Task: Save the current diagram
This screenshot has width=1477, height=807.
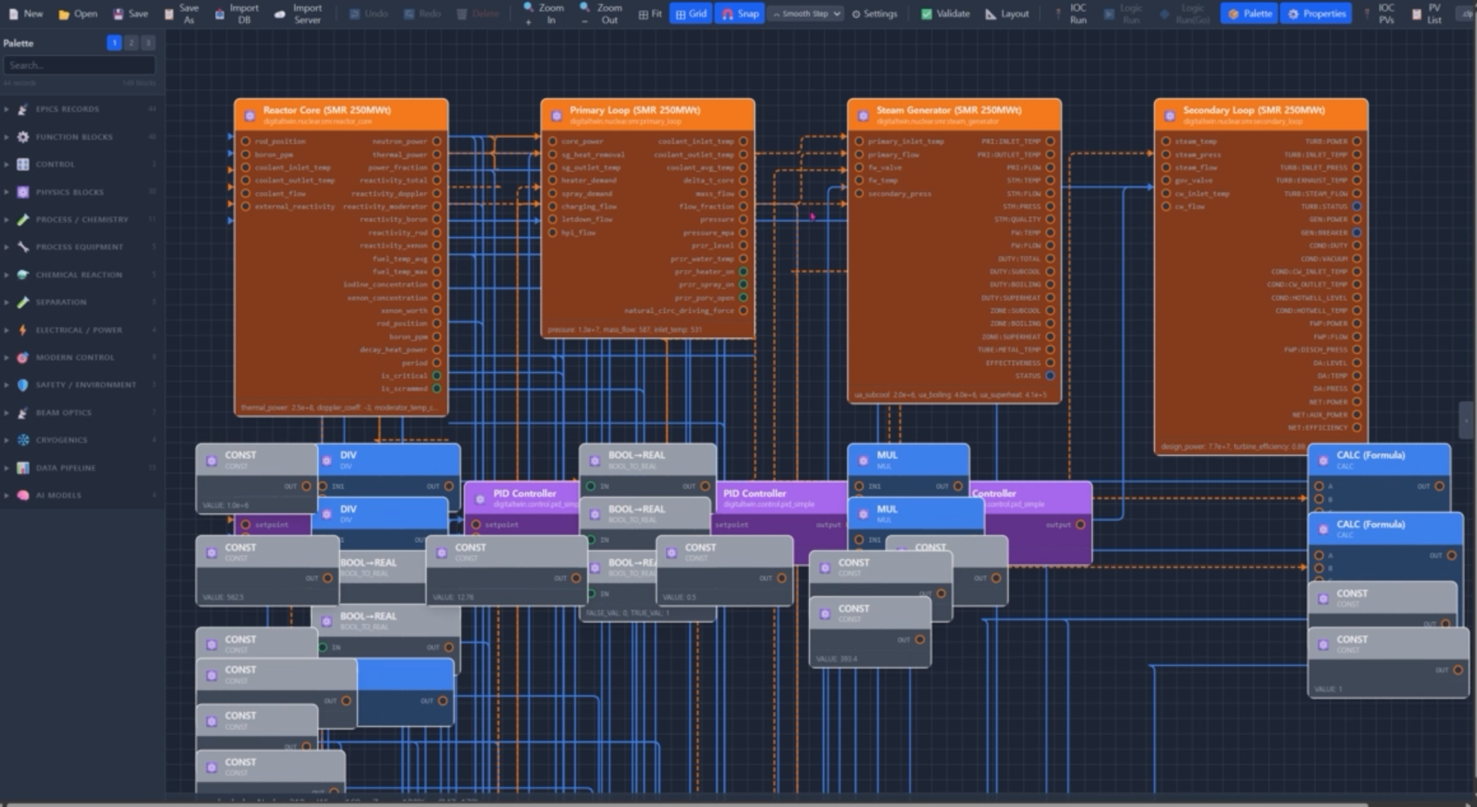Action: tap(131, 14)
